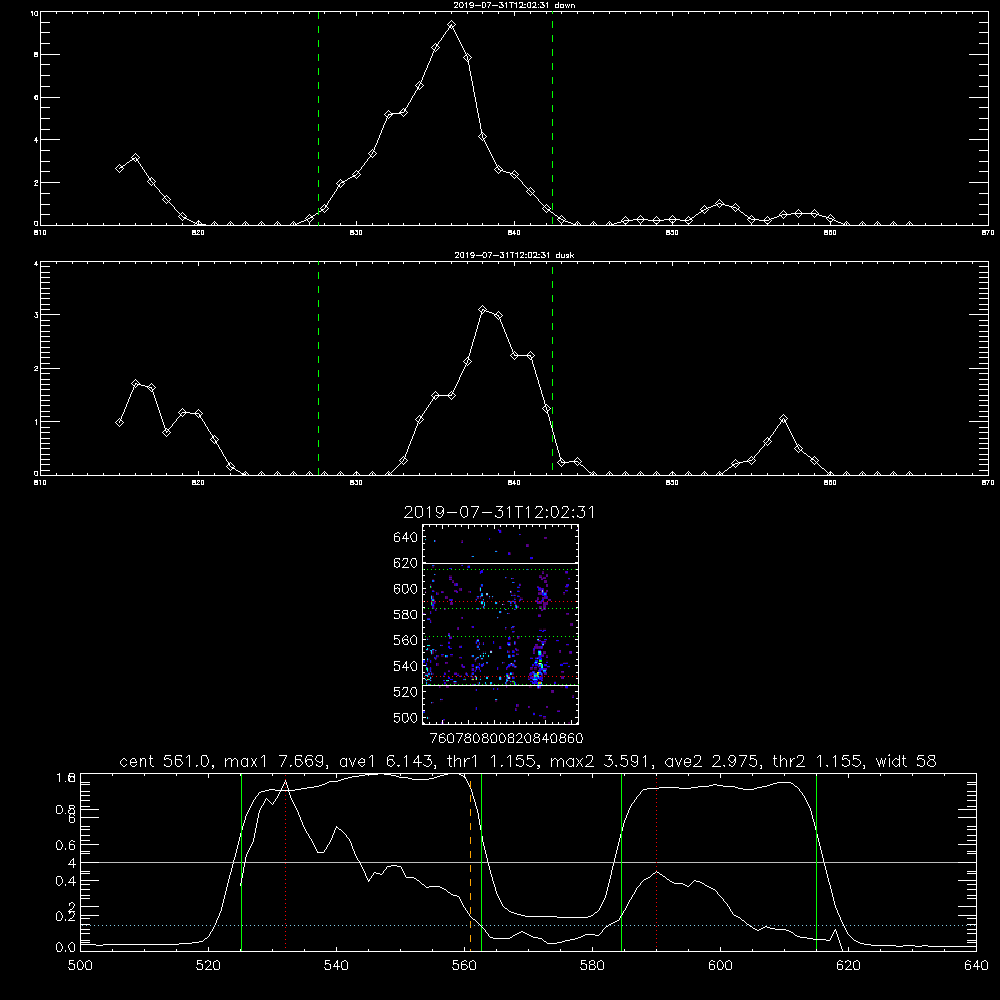Open the central spectral image panel
The width and height of the screenshot is (1000, 1000).
tap(500, 624)
